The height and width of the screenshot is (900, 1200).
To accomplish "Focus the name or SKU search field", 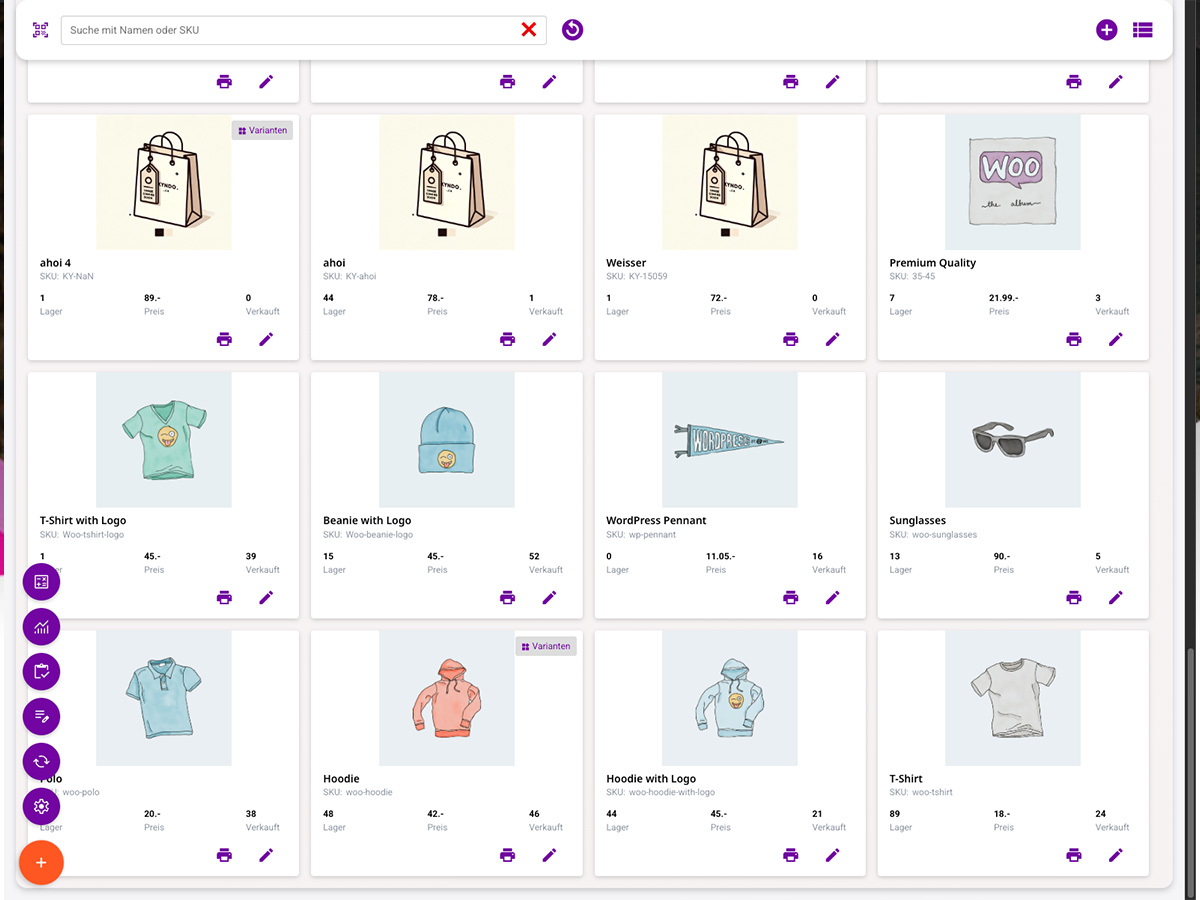I will 290,30.
